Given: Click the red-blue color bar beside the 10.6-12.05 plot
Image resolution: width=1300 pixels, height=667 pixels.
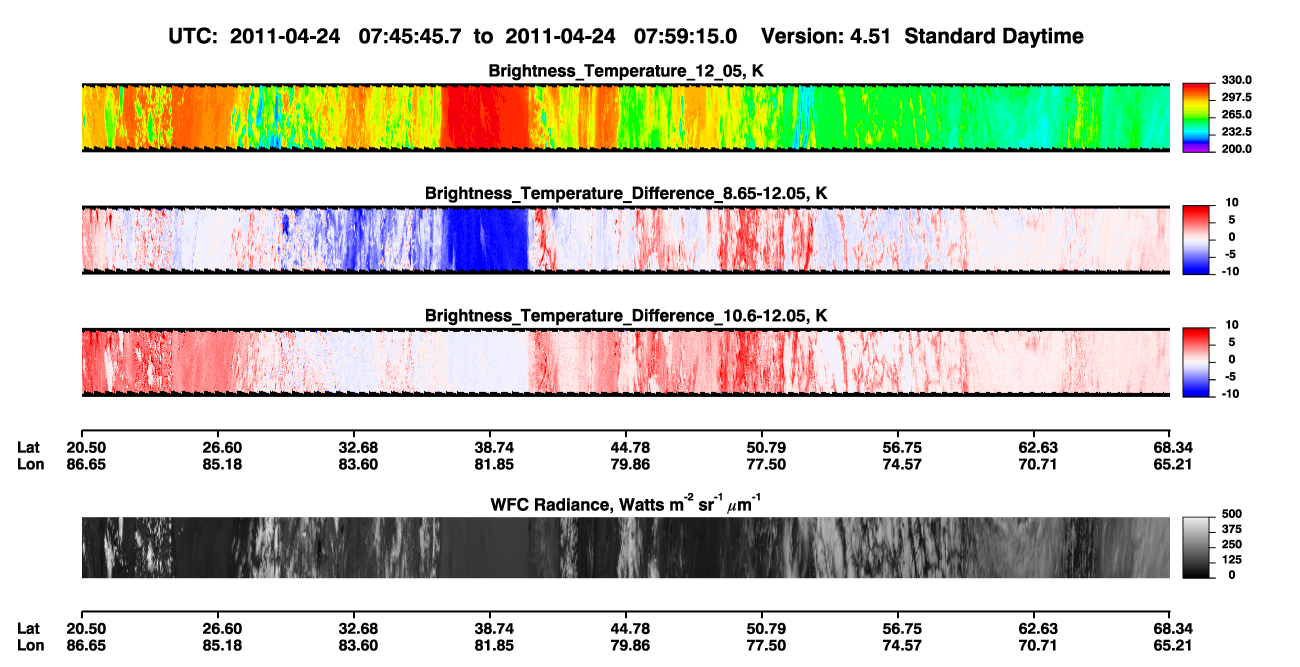Looking at the screenshot, I should (x=1197, y=362).
